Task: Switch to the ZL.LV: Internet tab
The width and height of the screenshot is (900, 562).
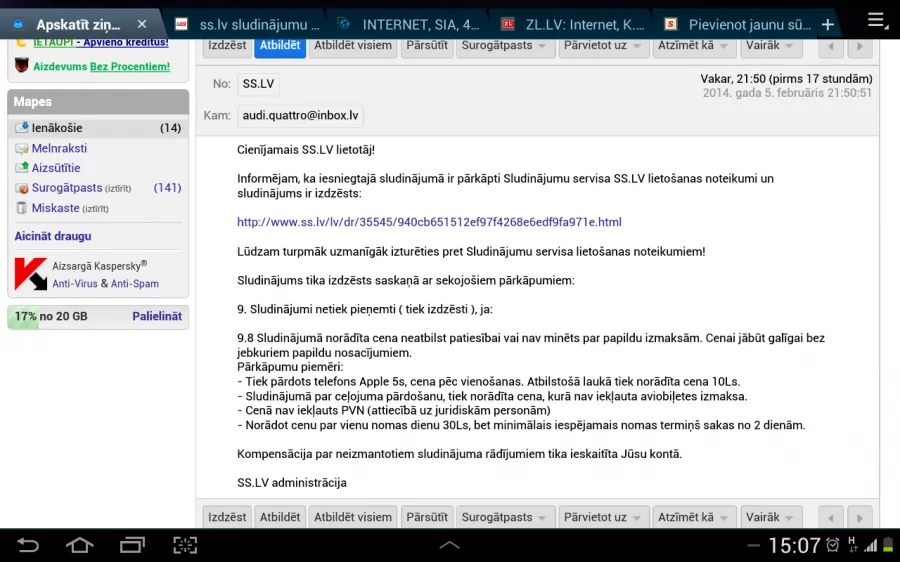Action: [x=572, y=25]
